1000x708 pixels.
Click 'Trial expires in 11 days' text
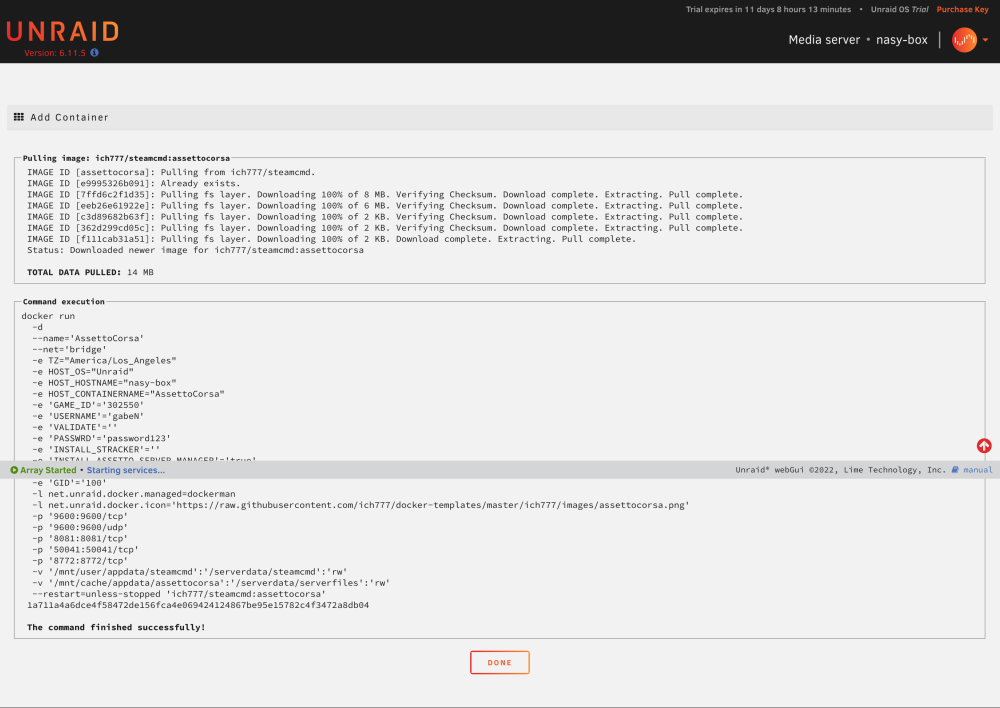pos(768,10)
